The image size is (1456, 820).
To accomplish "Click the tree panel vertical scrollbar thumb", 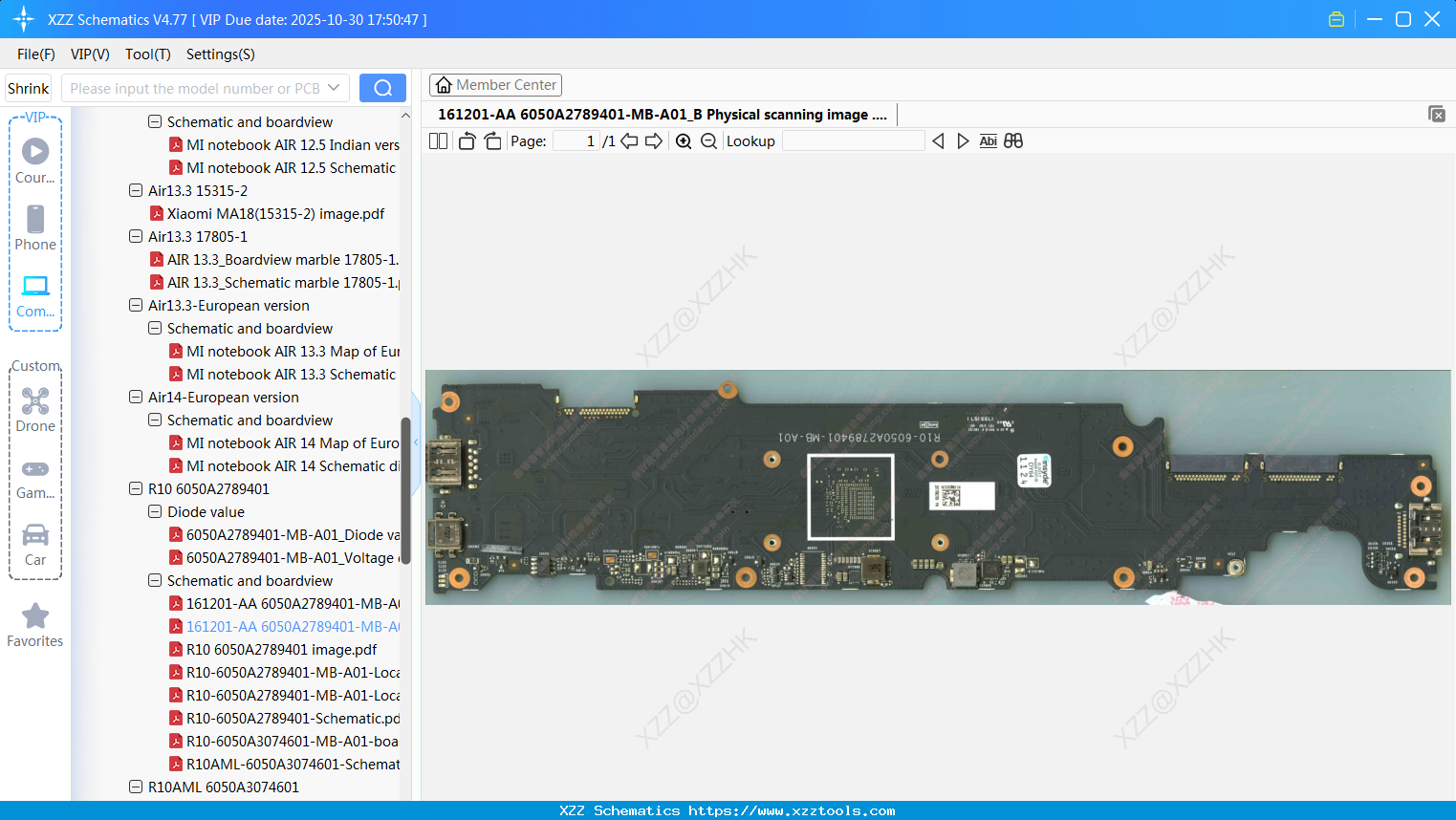I will [405, 490].
